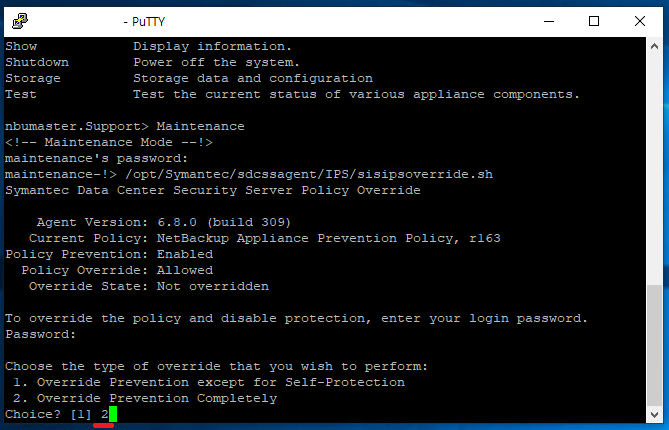Click option '1. Override Prevention except for Self-Protection'
Viewport: 669px width, 430px height.
[209, 382]
